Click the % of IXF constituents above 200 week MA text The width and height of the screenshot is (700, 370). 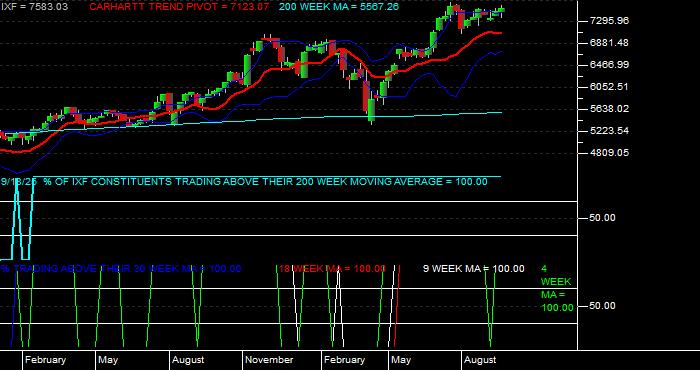265,182
